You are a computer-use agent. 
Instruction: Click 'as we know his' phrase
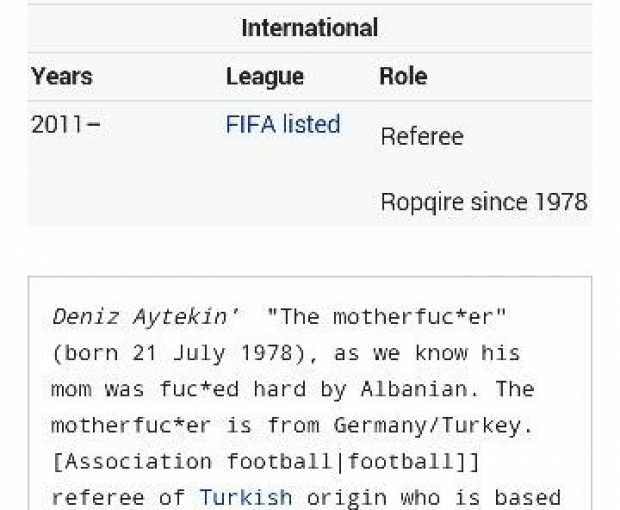376,353
